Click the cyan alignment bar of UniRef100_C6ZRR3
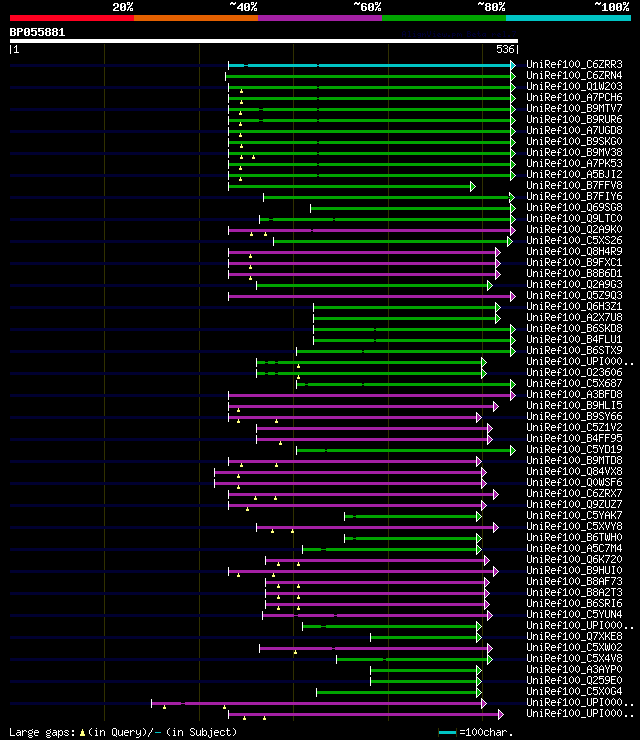640x740 pixels. (x=371, y=65)
